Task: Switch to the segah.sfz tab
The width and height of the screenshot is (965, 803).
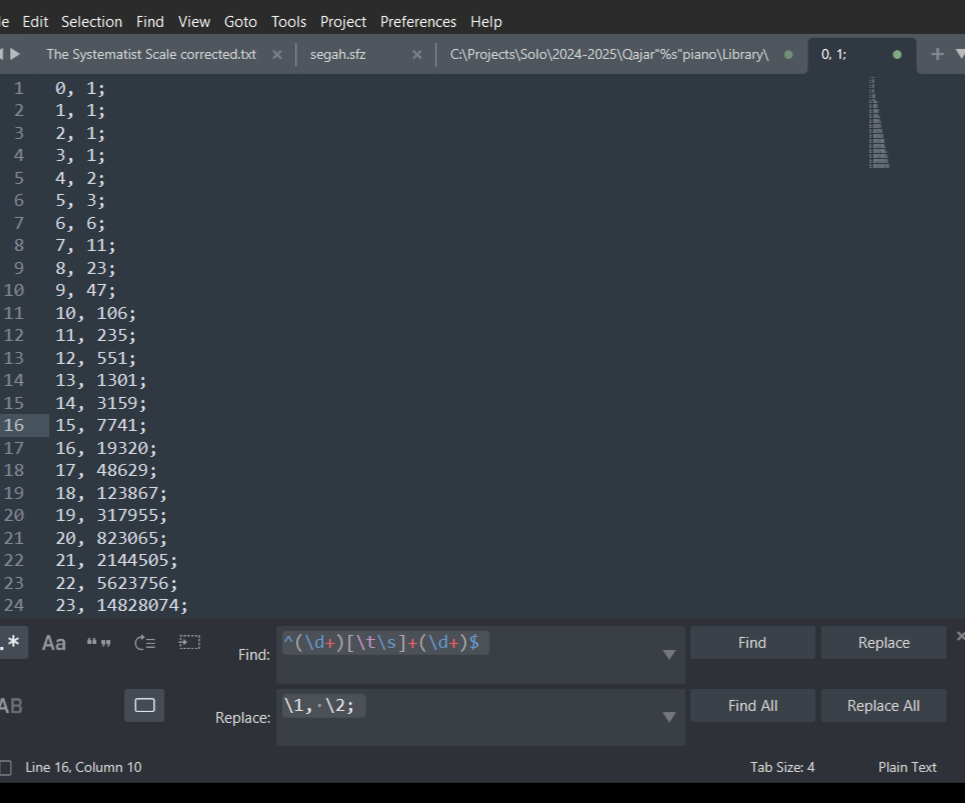Action: point(338,54)
